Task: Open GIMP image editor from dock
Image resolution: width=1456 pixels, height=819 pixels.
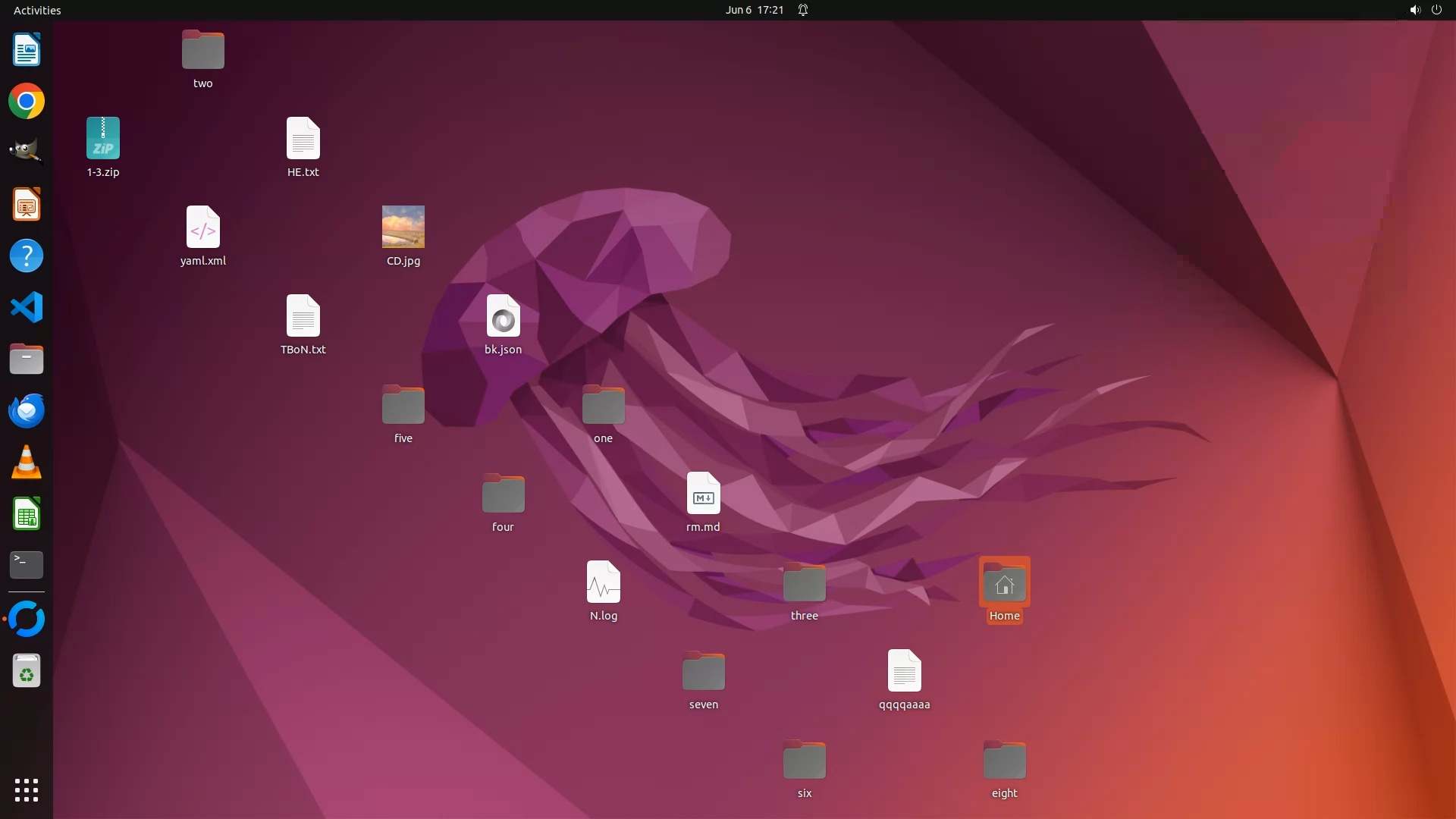Action: 27,152
